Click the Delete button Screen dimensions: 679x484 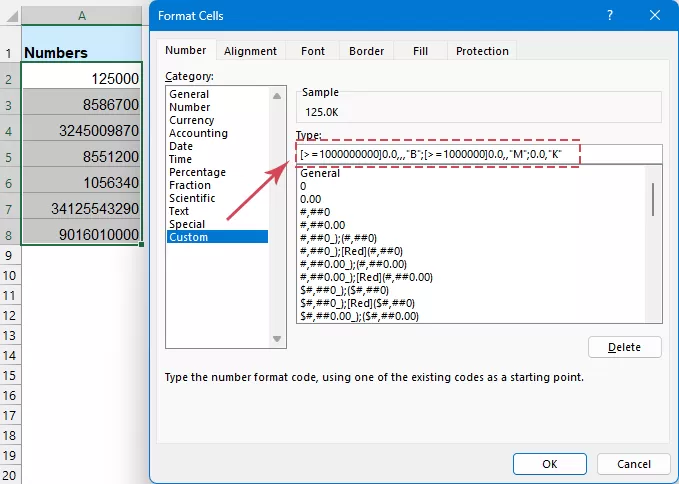(x=624, y=347)
